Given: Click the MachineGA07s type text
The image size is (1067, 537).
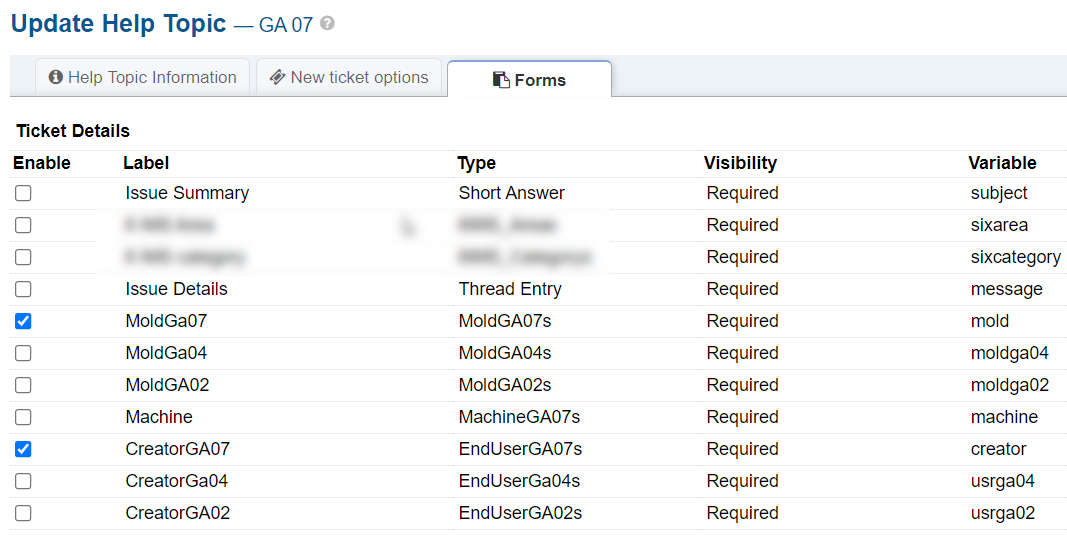Looking at the screenshot, I should click(519, 417).
